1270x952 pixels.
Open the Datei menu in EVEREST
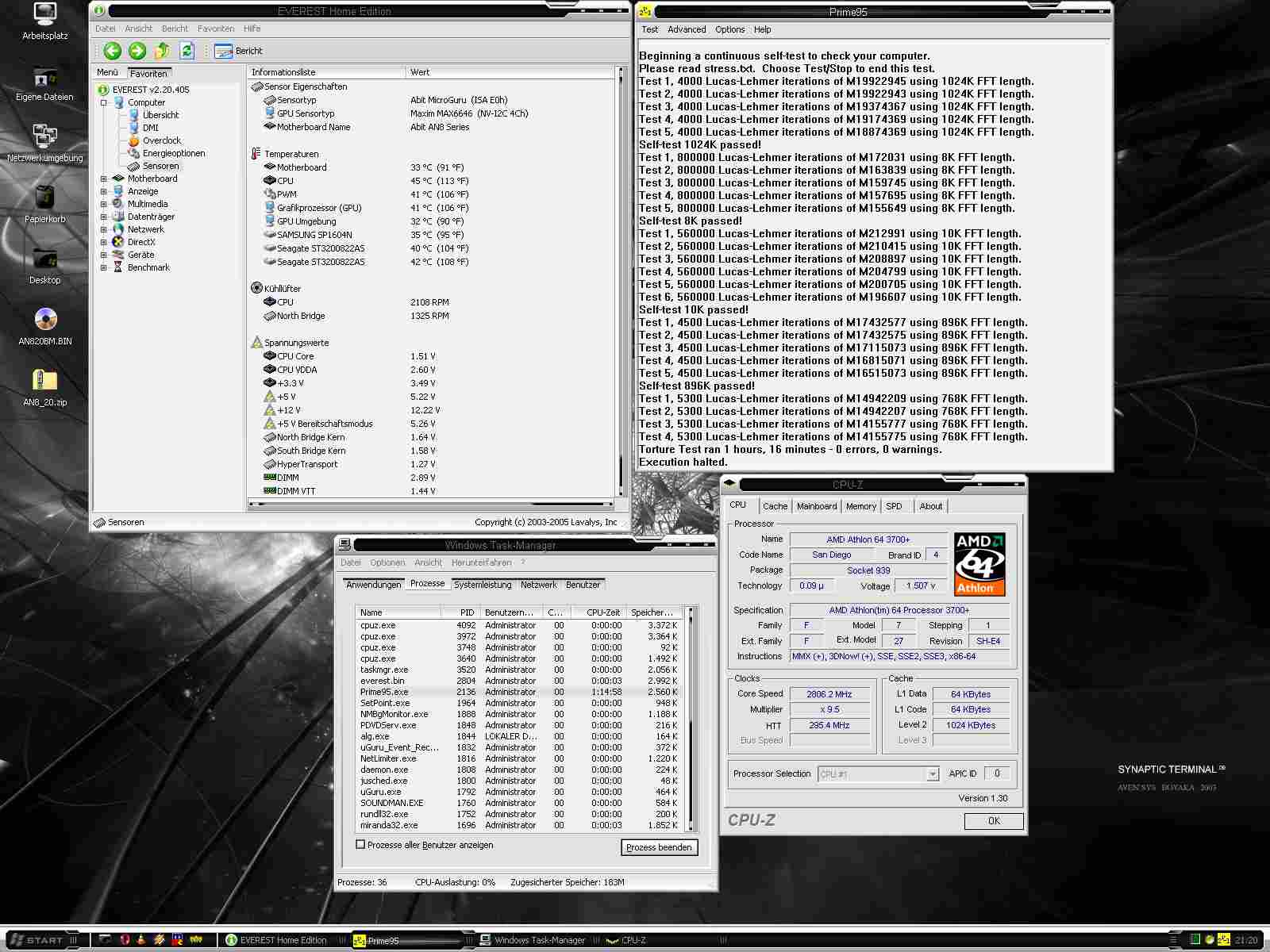coord(106,29)
